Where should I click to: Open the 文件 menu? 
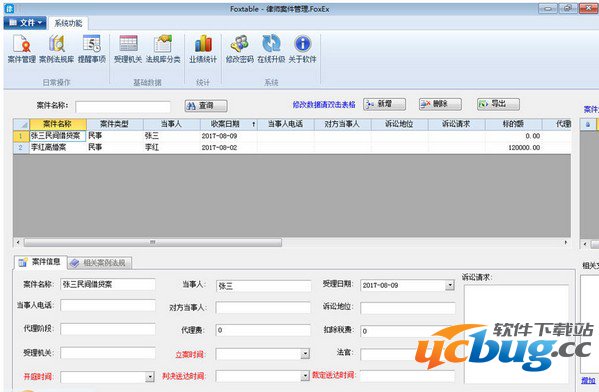pos(25,23)
